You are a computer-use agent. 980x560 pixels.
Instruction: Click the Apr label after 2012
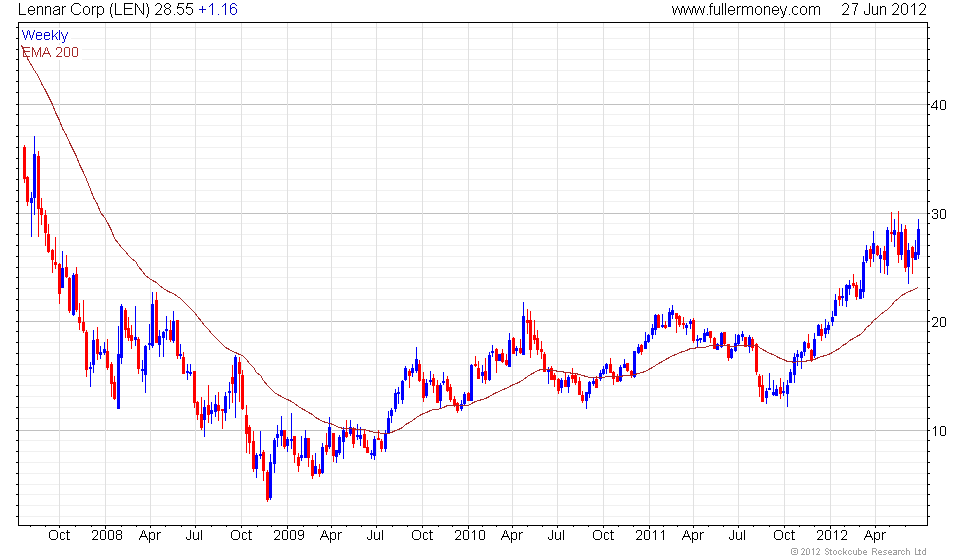pos(875,536)
